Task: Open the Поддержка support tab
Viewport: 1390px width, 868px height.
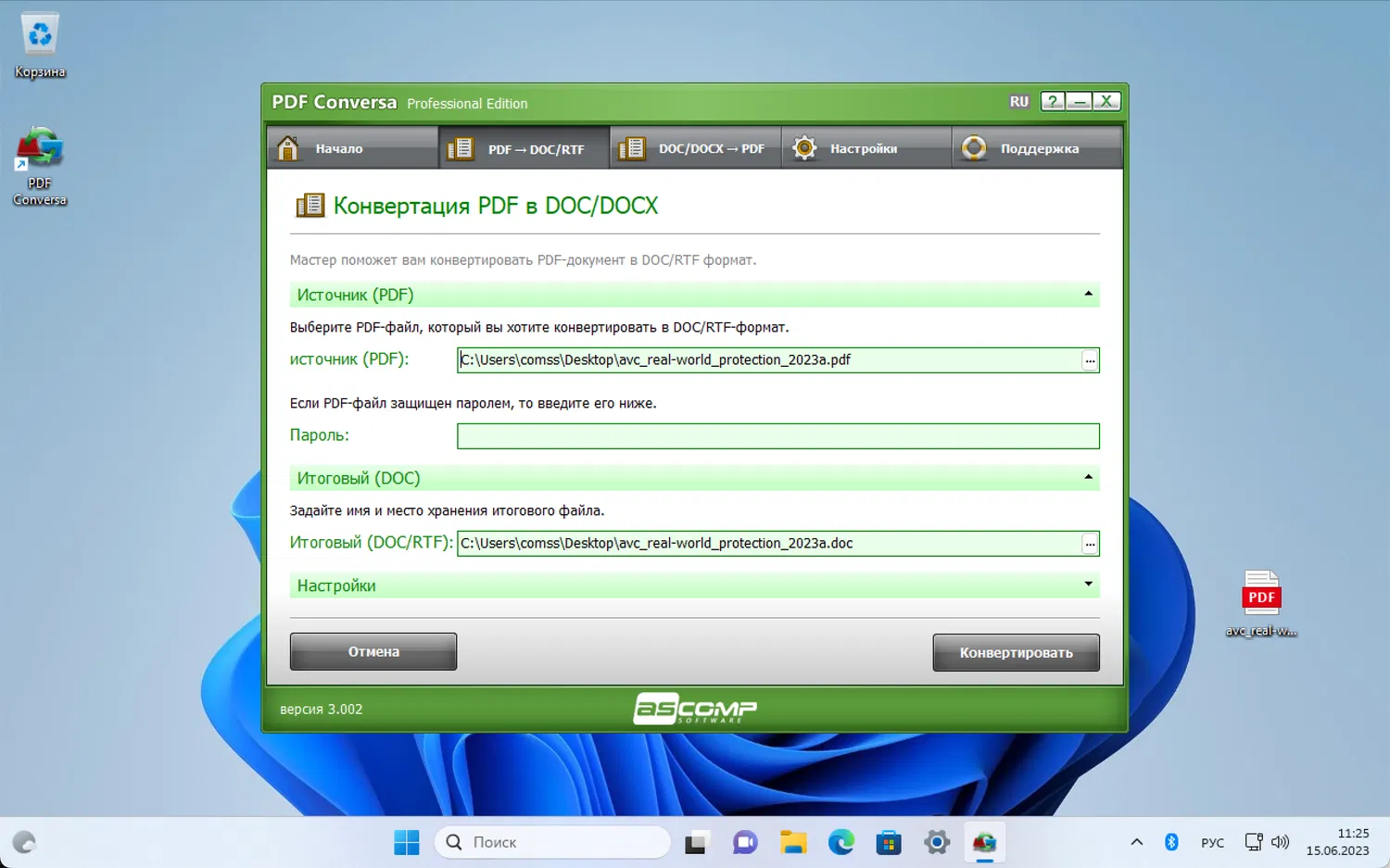Action: tap(1038, 148)
